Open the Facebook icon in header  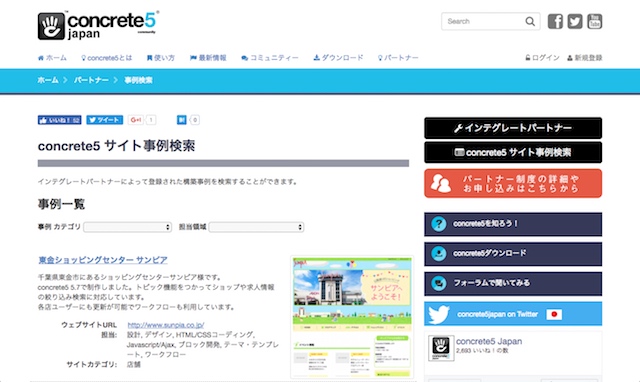click(555, 21)
